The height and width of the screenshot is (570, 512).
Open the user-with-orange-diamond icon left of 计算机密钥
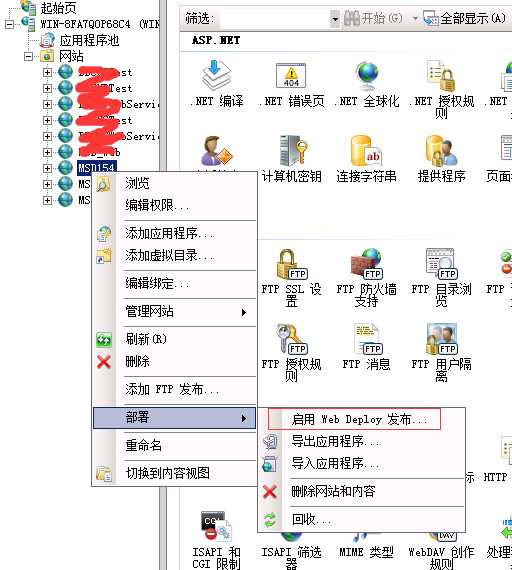click(x=216, y=150)
